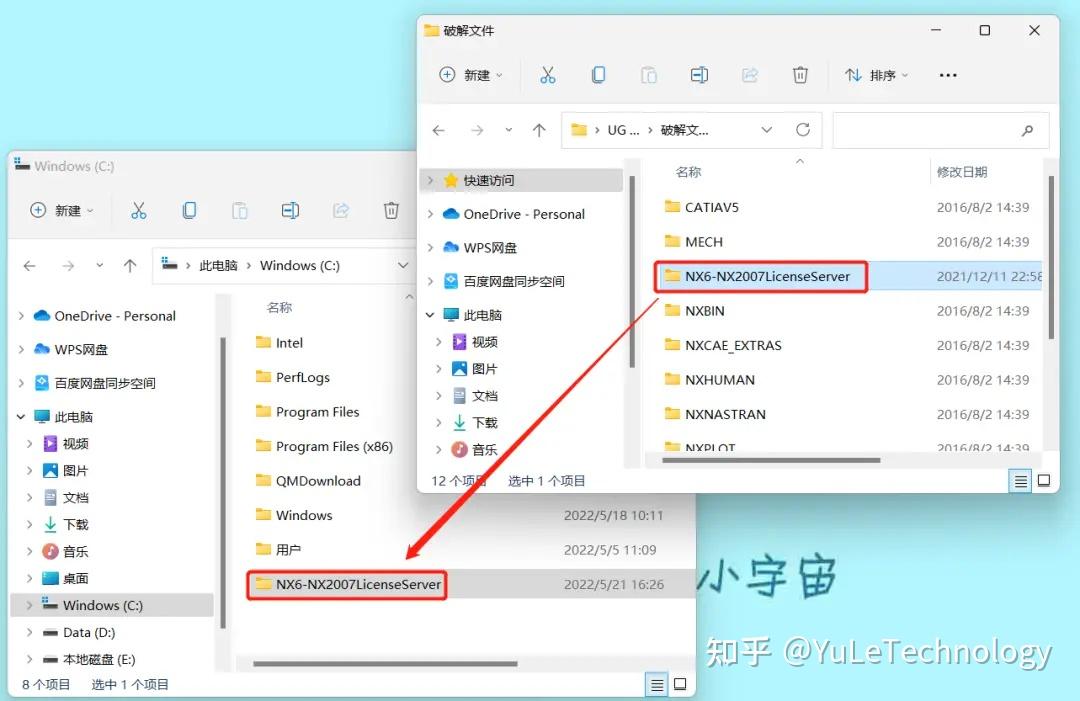
Task: Select the Cut icon in 破解文件 toolbar
Action: pyautogui.click(x=548, y=75)
